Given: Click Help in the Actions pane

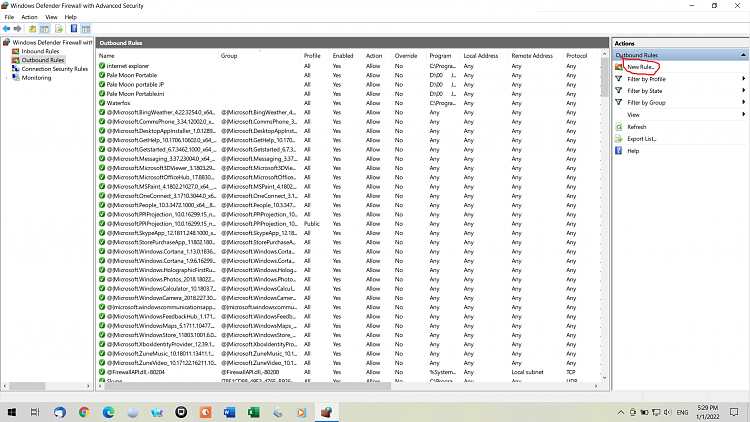Looking at the screenshot, I should pyautogui.click(x=633, y=151).
